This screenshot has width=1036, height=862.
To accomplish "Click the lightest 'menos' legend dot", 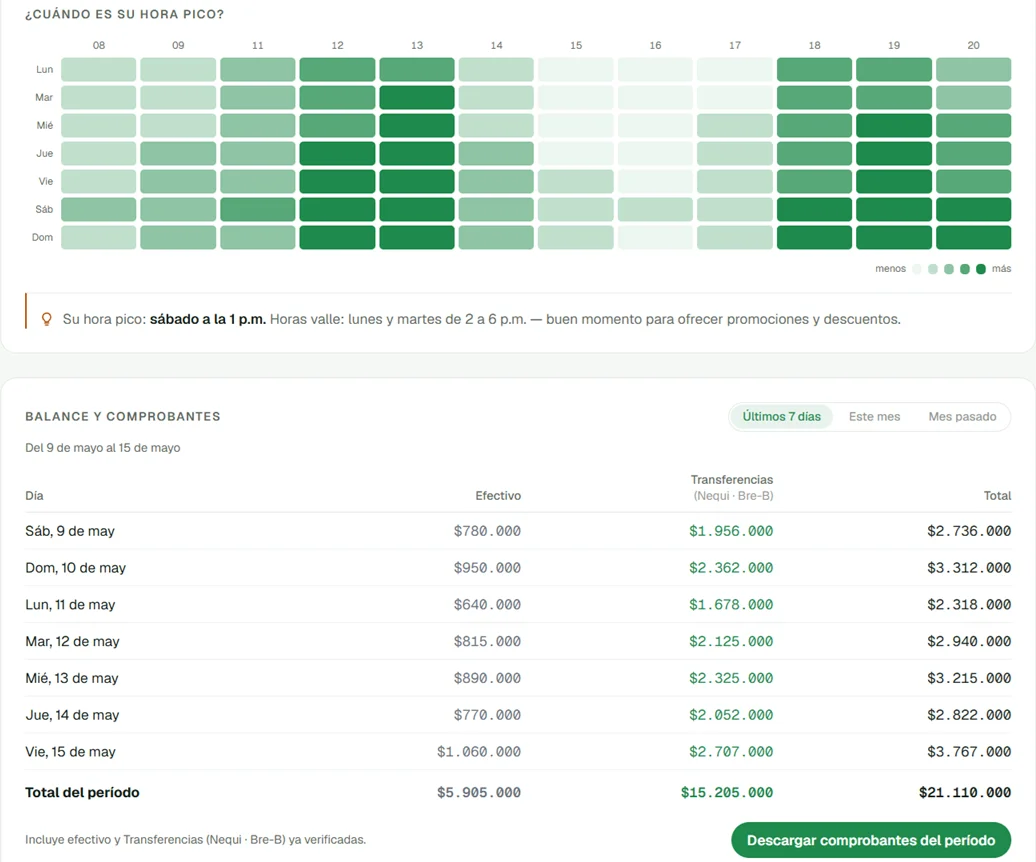I will (916, 269).
